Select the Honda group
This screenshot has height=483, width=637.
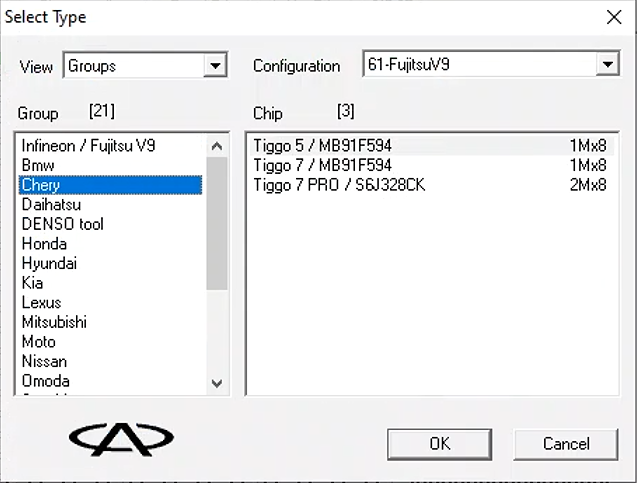coord(110,244)
